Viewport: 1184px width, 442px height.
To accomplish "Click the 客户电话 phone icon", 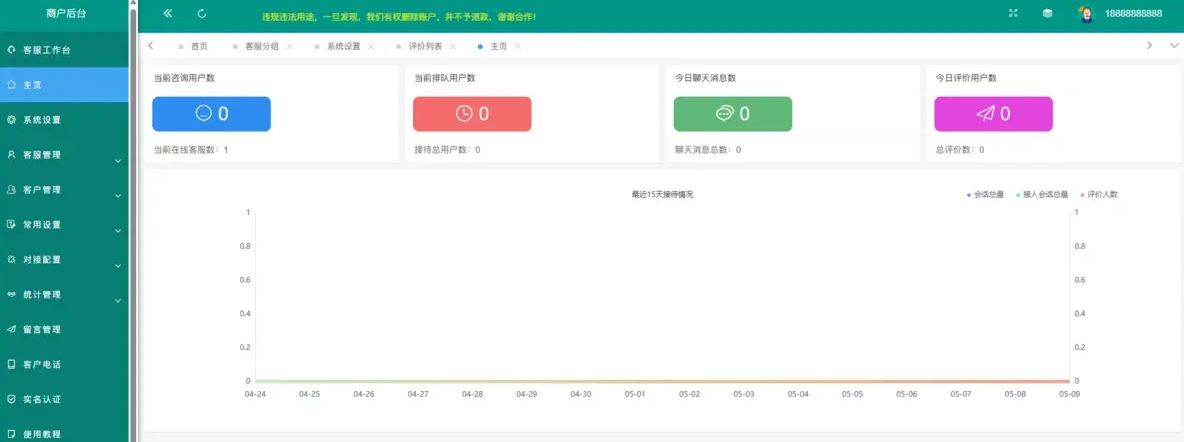I will pos(11,364).
